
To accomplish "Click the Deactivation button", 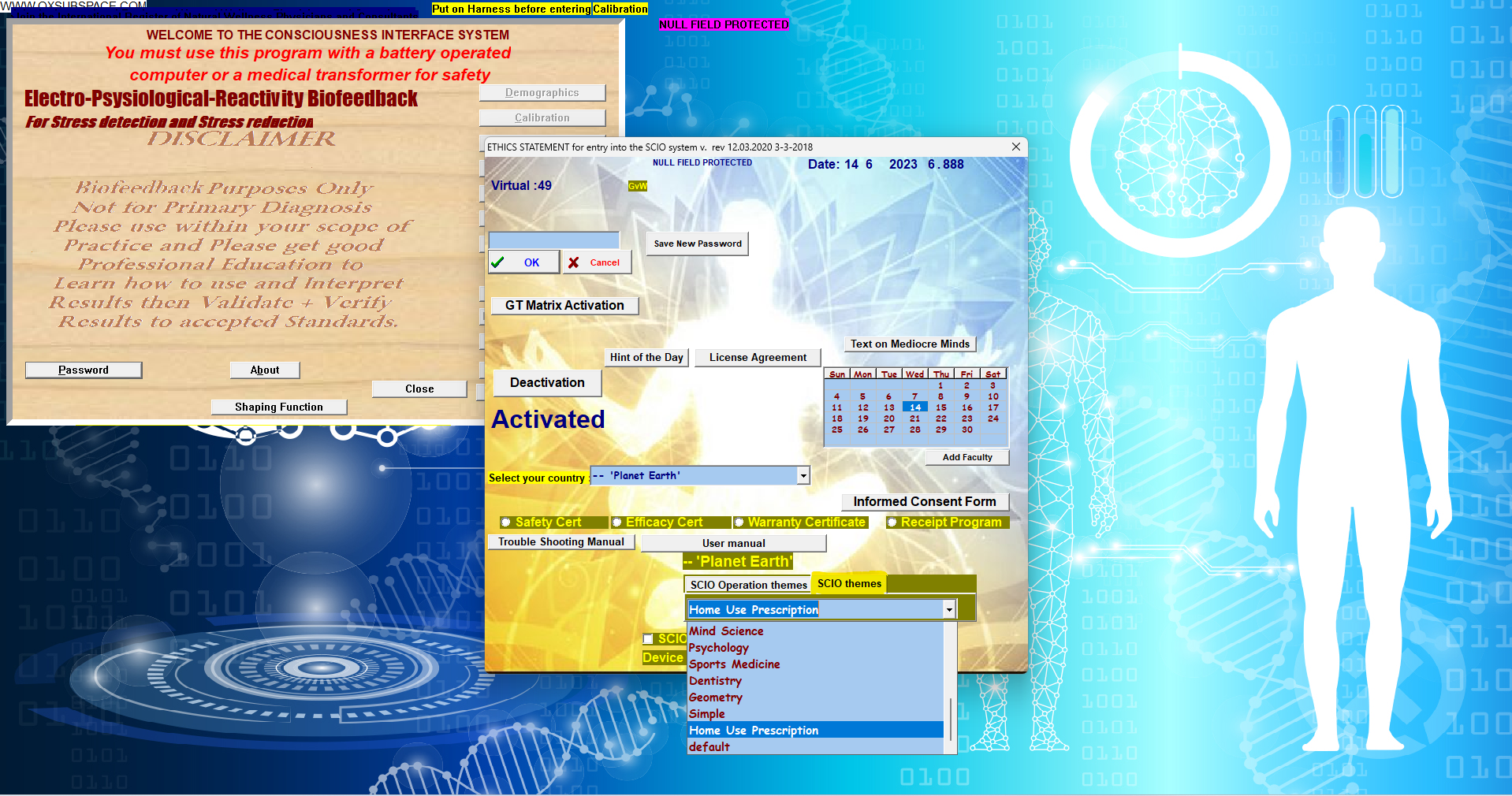I will click(x=547, y=383).
